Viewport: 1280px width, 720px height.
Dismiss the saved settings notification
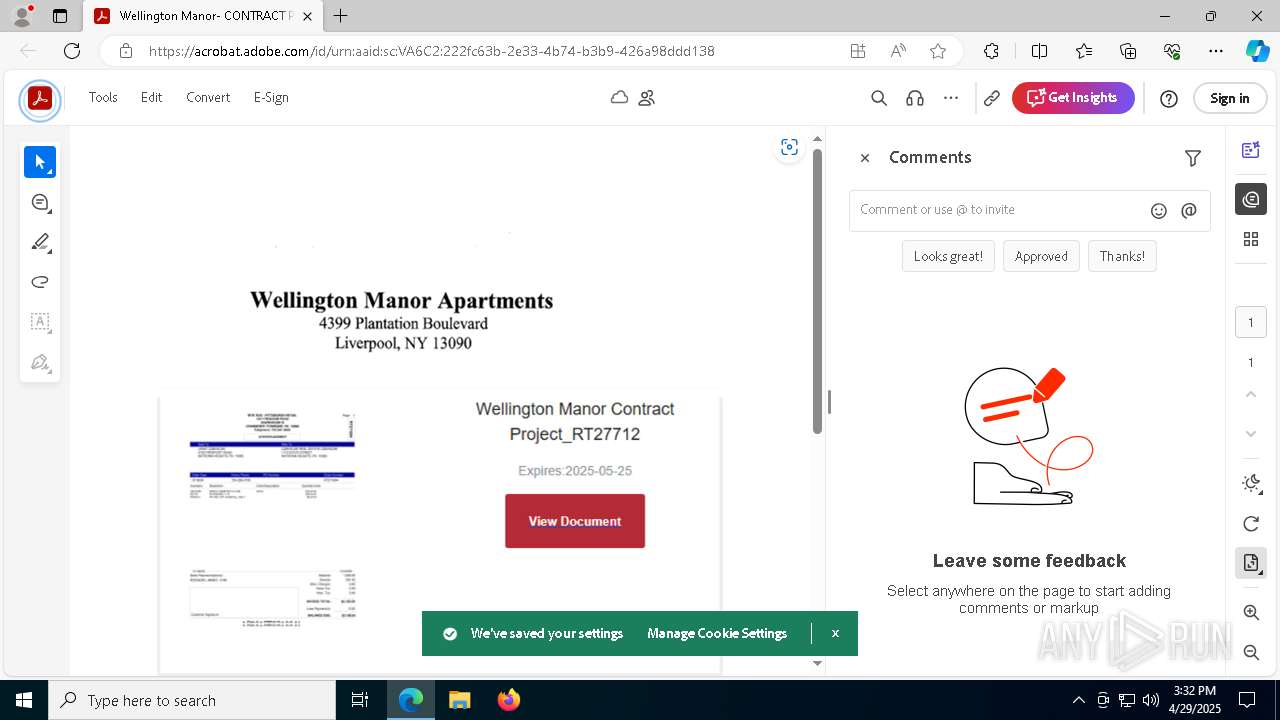835,634
